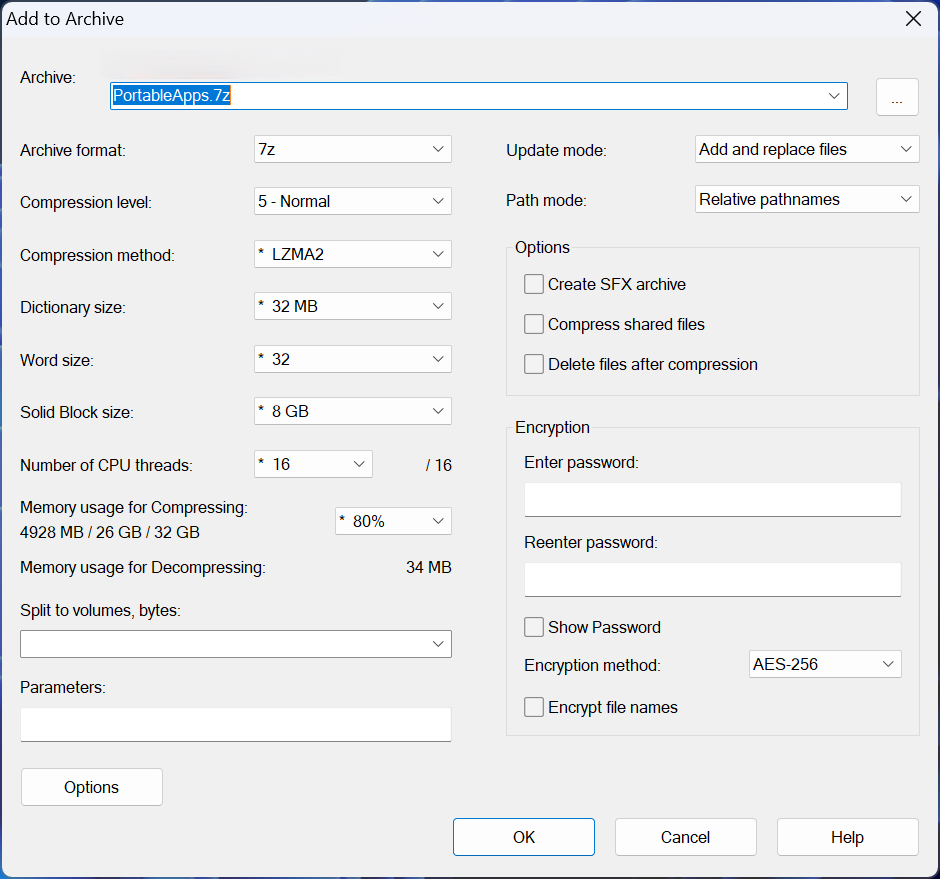Image resolution: width=940 pixels, height=879 pixels.
Task: Open the Compression method LZMA2 dropdown
Action: [x=352, y=254]
